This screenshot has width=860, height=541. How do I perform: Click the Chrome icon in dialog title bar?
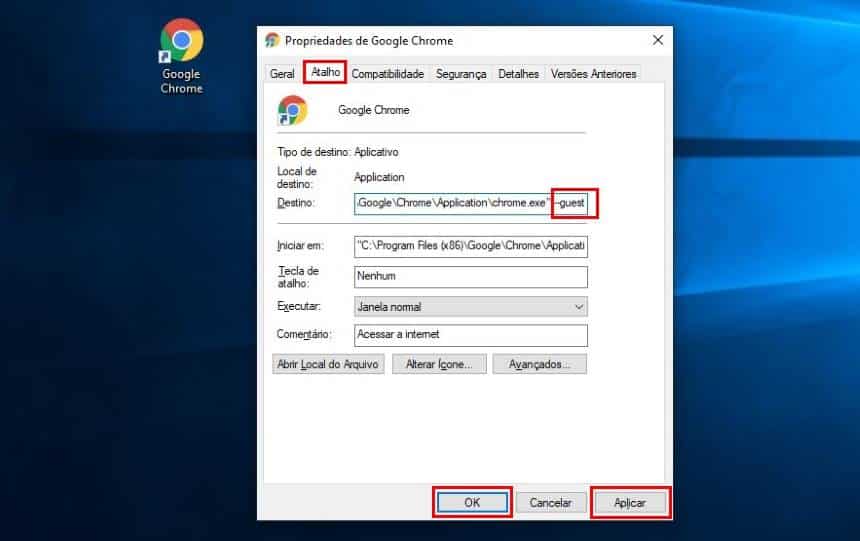click(272, 40)
